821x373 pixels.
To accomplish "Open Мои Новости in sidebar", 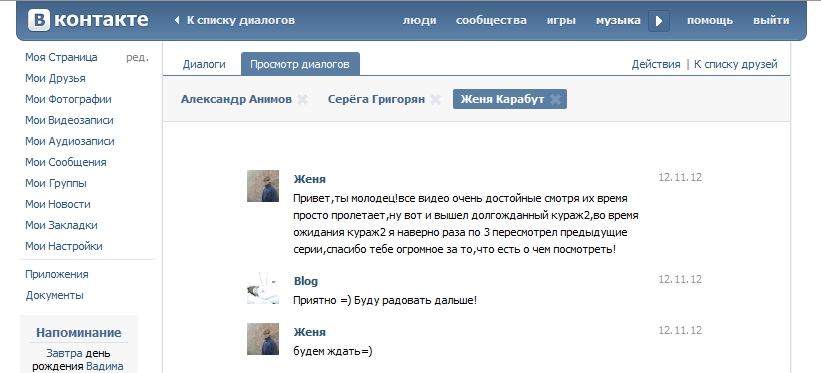I will 58,204.
